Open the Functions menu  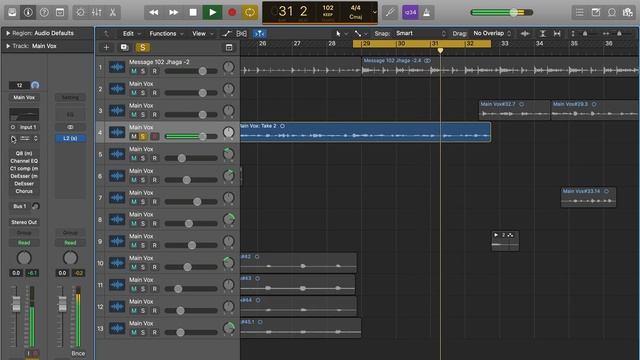click(x=166, y=33)
